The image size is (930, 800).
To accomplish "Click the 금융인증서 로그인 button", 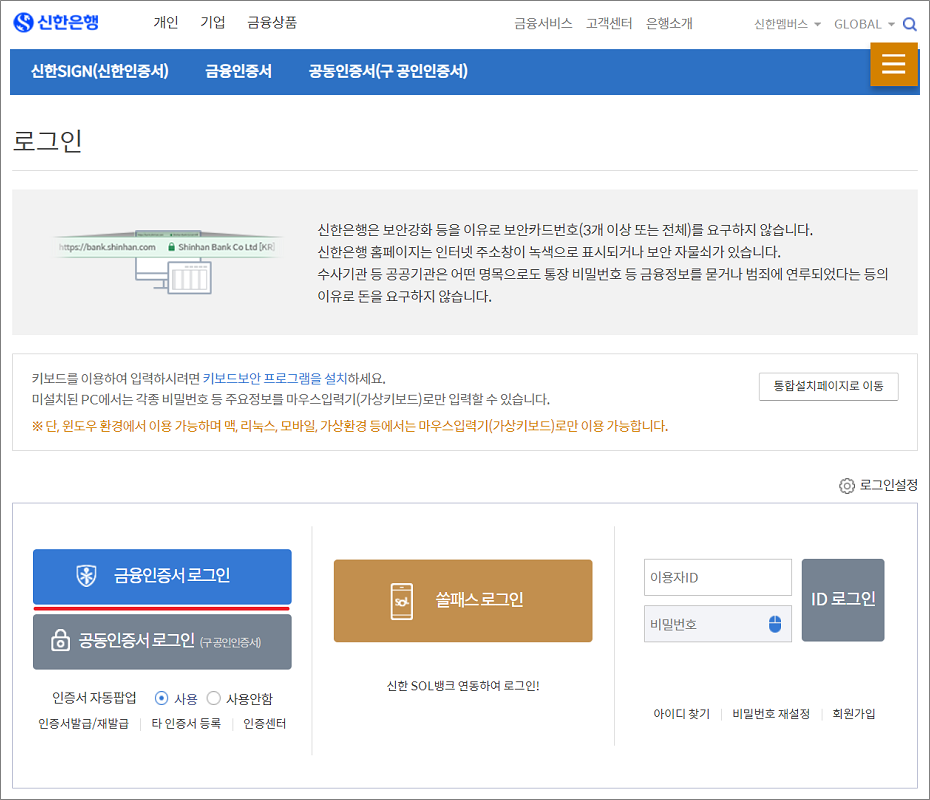I will pos(162,576).
